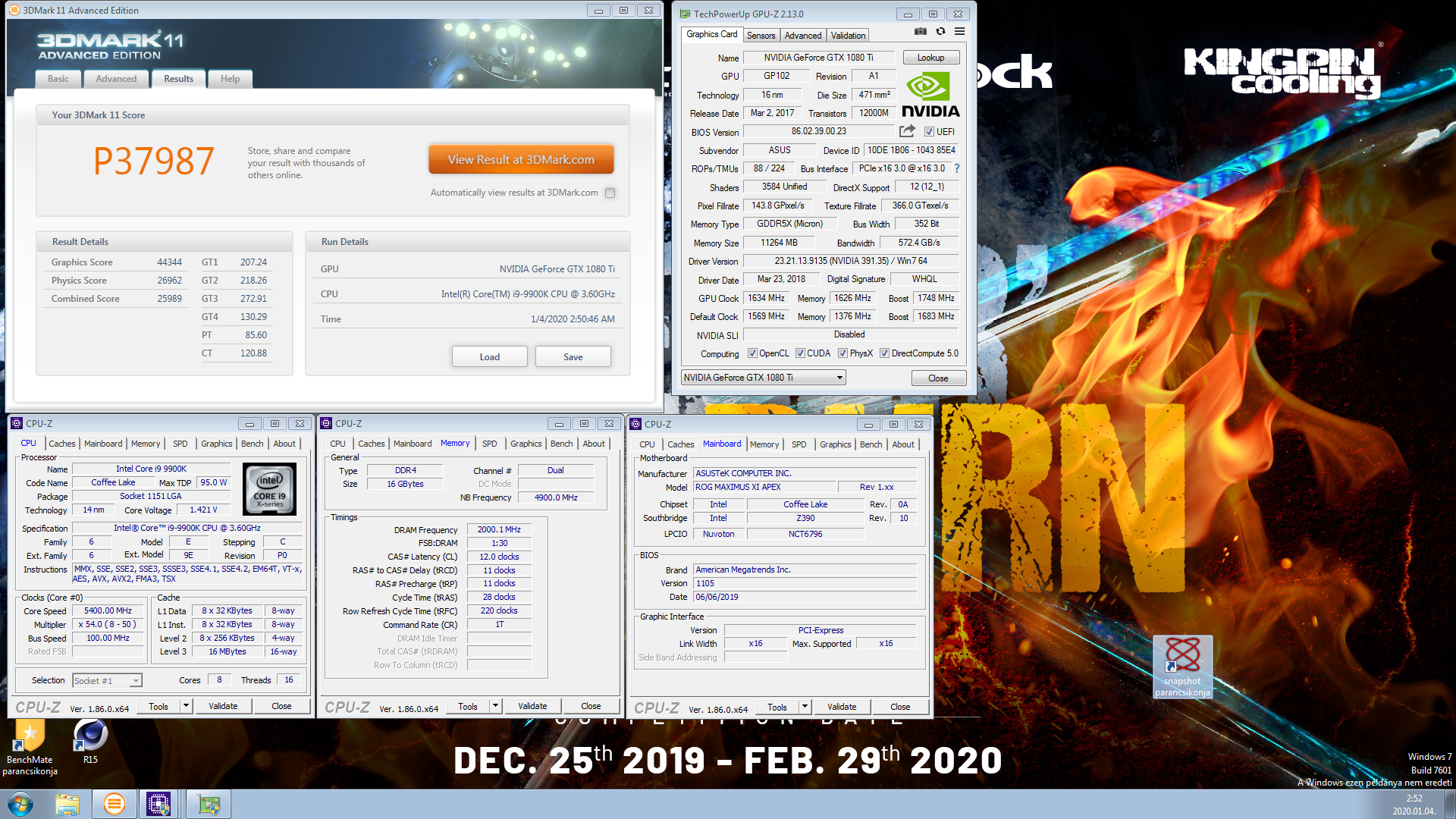1456x819 pixels.
Task: Switch to the Sensors tab in GPU-Z
Action: pyautogui.click(x=761, y=36)
